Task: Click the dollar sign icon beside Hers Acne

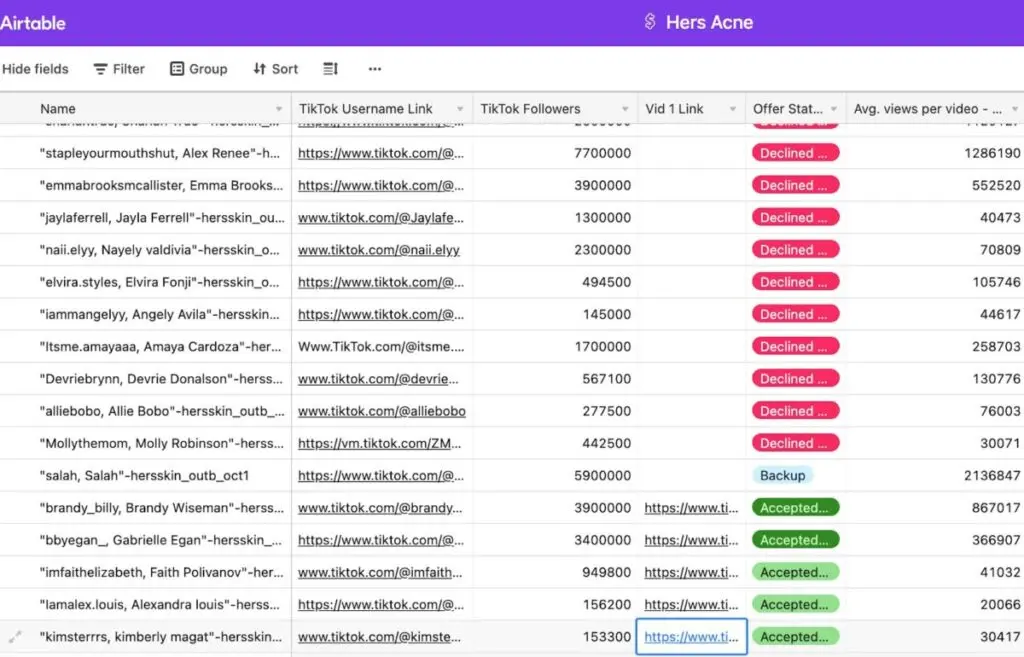Action: click(x=650, y=22)
